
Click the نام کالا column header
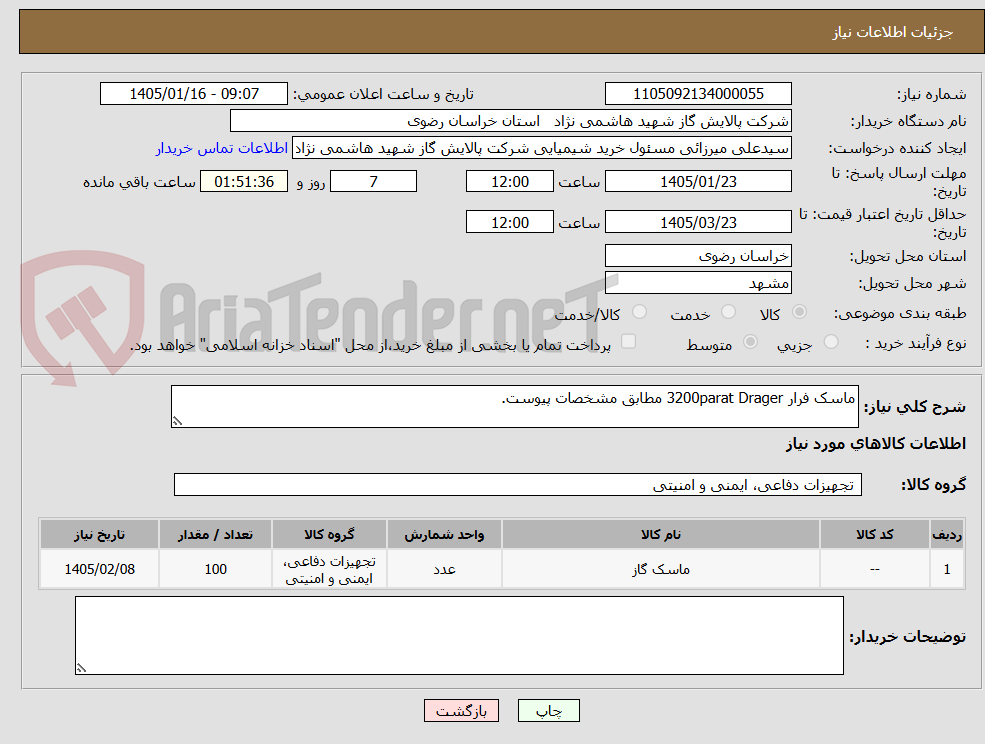coord(660,535)
